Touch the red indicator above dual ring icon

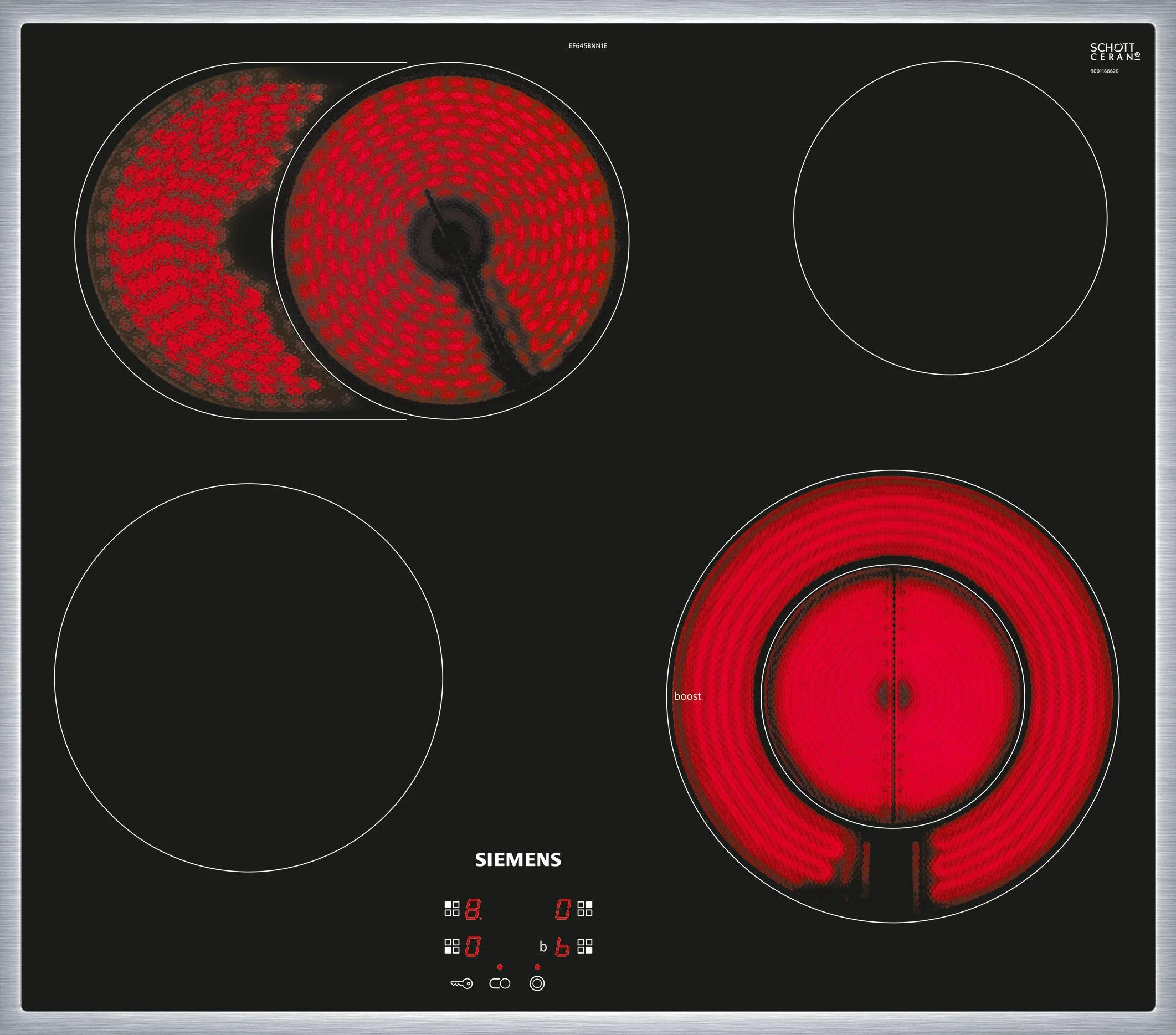[x=537, y=966]
